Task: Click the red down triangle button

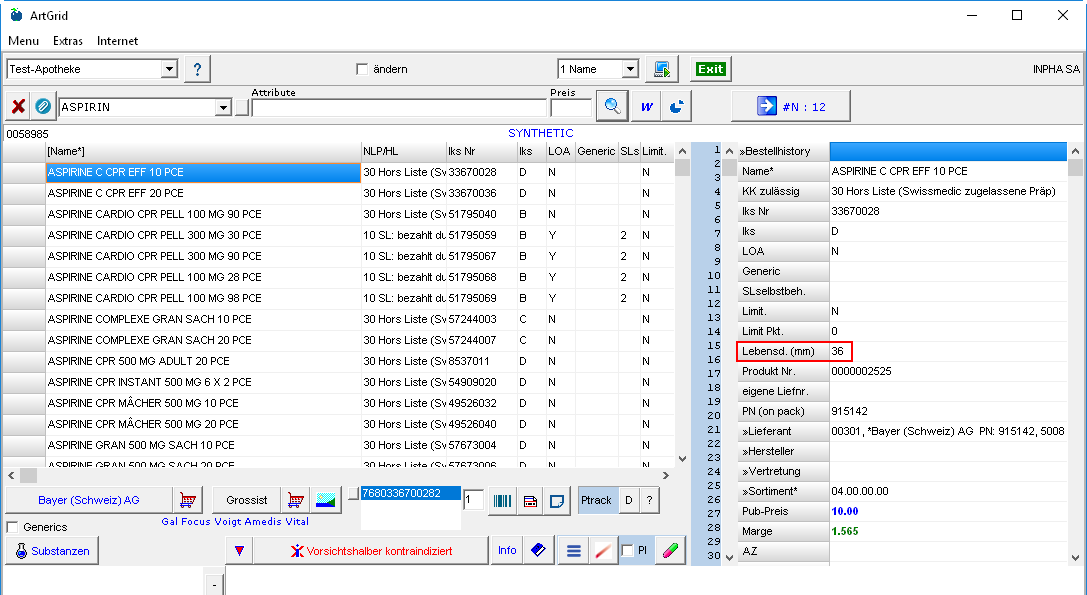Action: (x=239, y=551)
